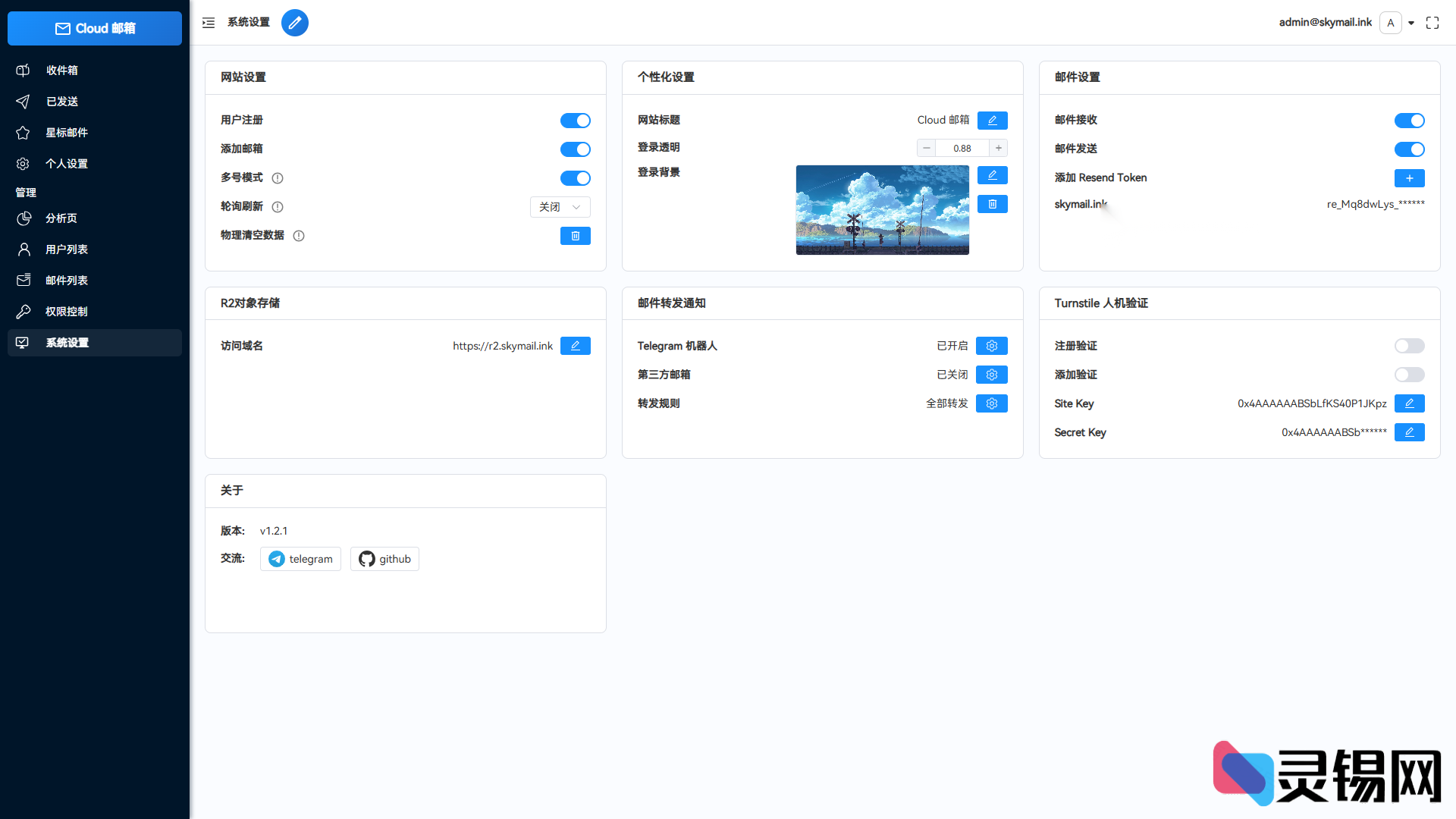Open Telegram 机器人 settings gear

coord(991,345)
